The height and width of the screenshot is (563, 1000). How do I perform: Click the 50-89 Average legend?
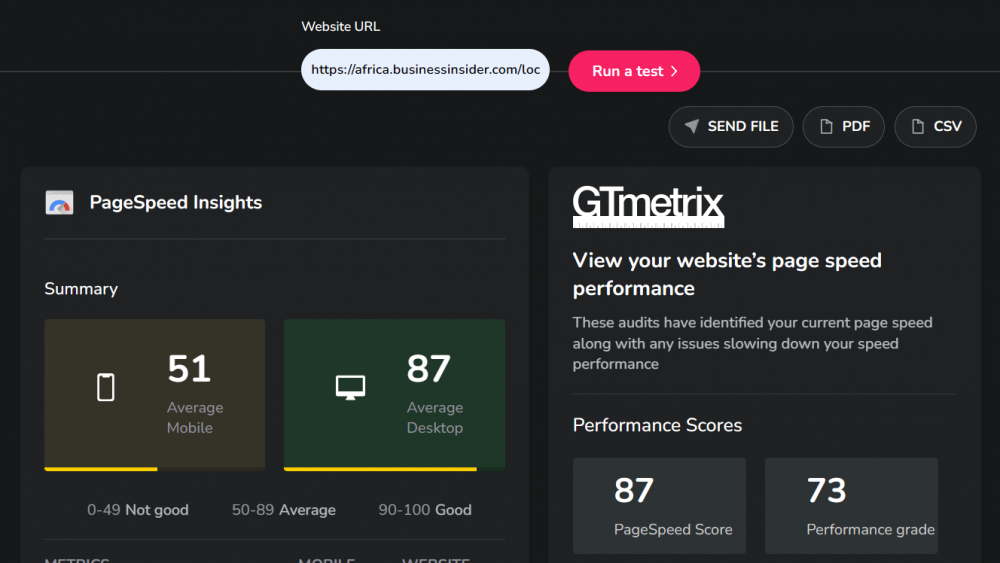[284, 510]
